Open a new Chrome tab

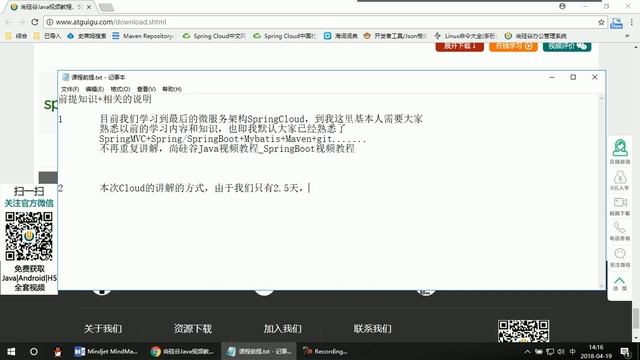[106, 7]
